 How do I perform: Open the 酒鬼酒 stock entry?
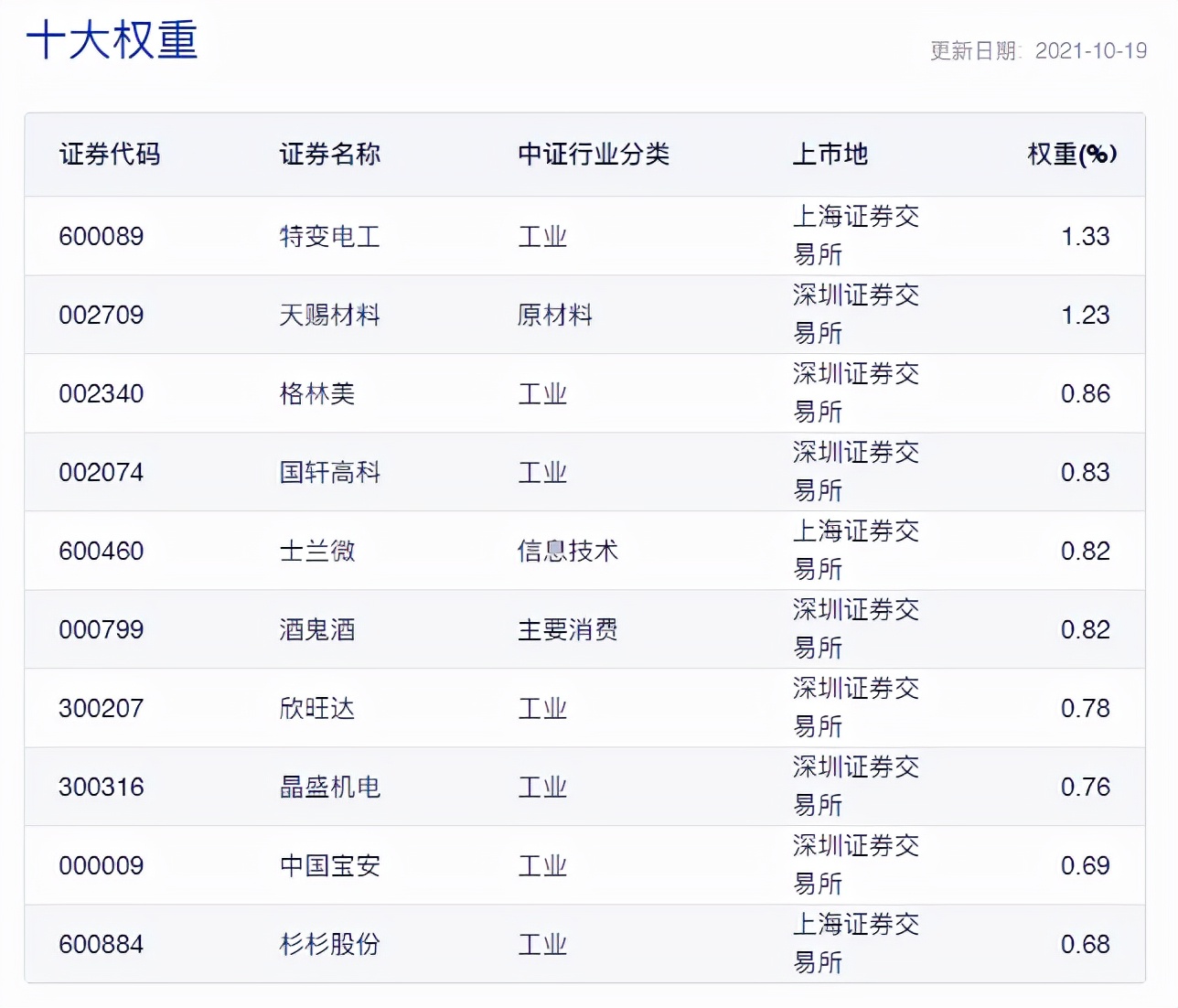pos(317,629)
